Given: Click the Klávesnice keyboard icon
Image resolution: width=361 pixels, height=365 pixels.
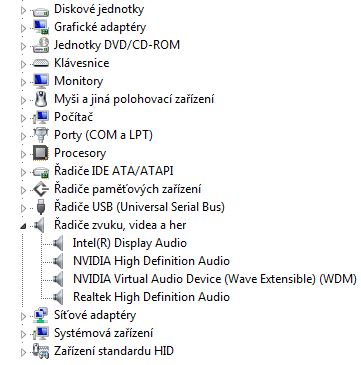Looking at the screenshot, I should [x=41, y=63].
